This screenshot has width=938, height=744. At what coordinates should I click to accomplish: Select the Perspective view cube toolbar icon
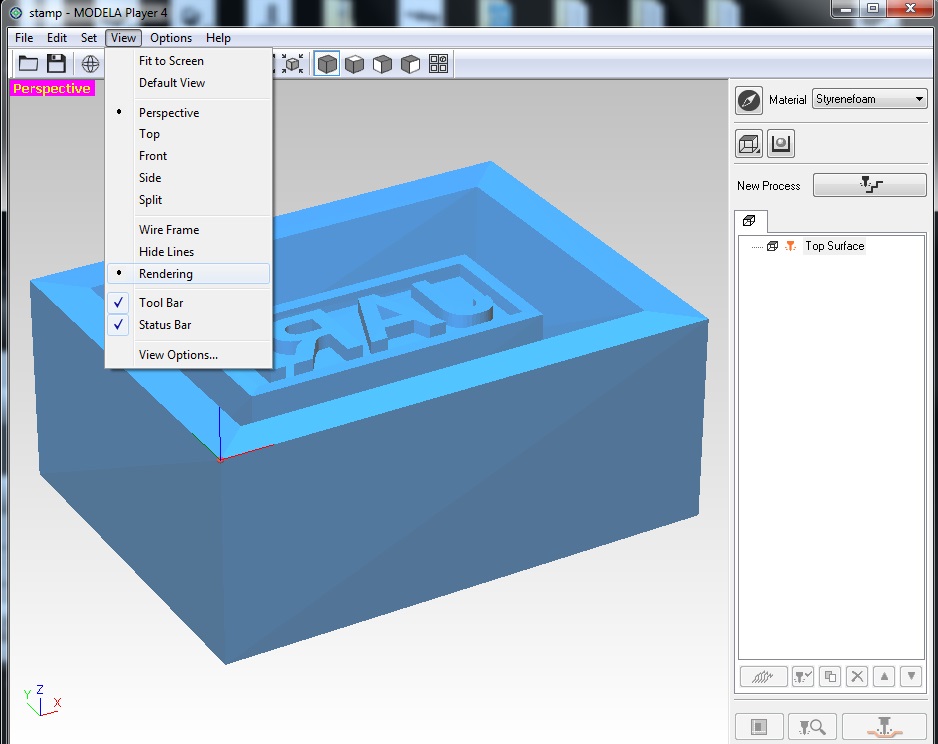click(327, 63)
